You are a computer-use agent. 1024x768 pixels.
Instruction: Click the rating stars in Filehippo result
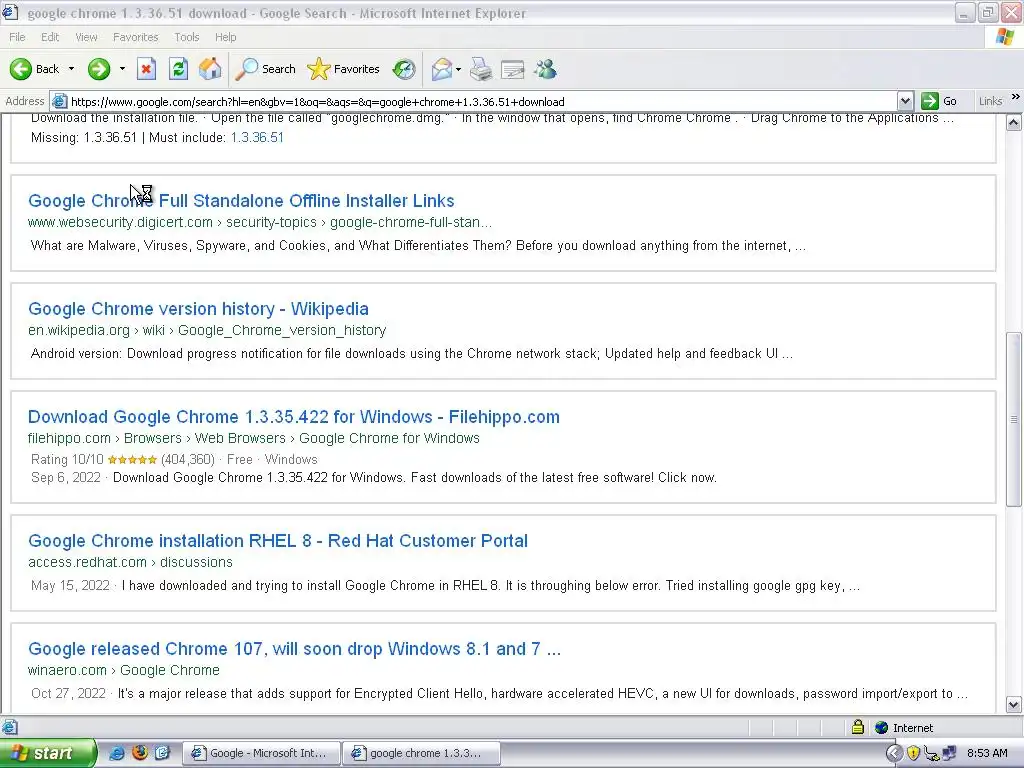coord(132,460)
